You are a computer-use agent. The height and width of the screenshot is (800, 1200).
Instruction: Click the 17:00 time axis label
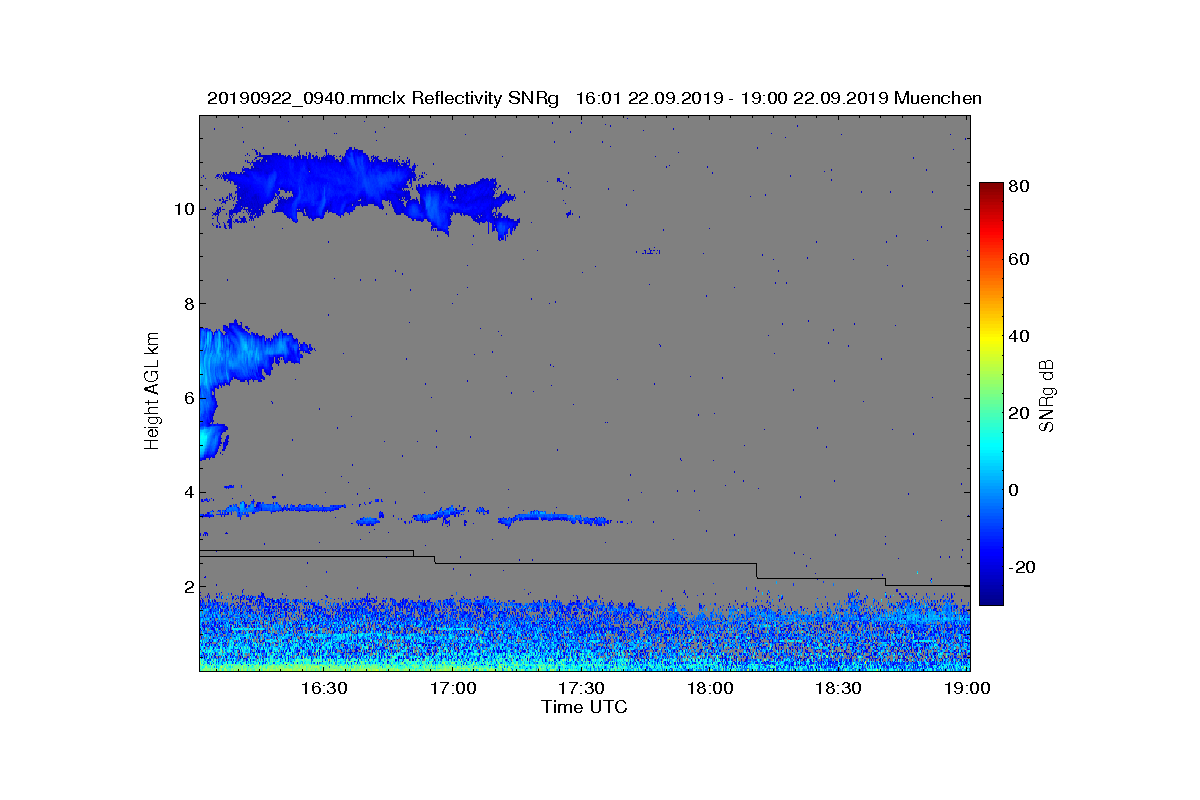click(452, 688)
